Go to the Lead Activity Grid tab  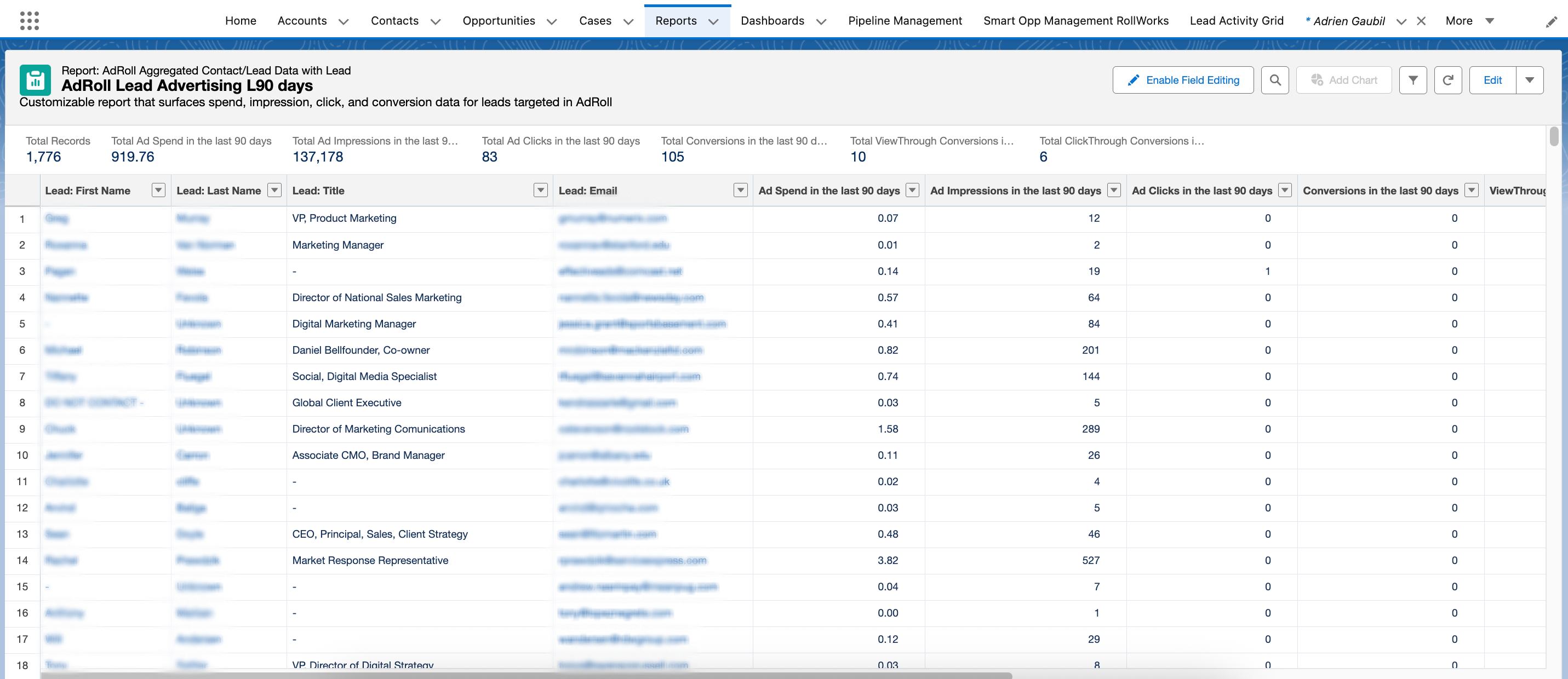(x=1236, y=21)
